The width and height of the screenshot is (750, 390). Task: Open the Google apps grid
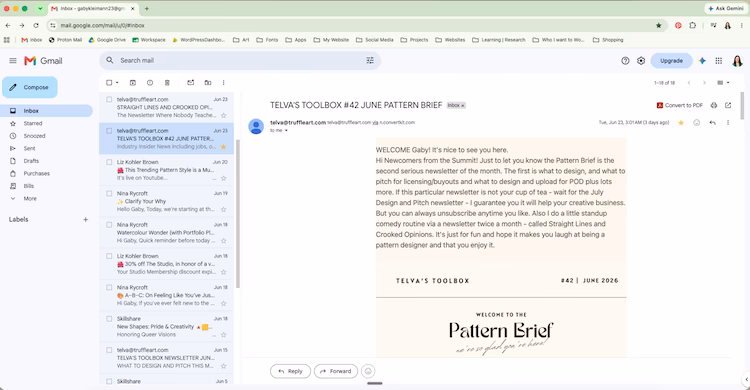(718, 61)
